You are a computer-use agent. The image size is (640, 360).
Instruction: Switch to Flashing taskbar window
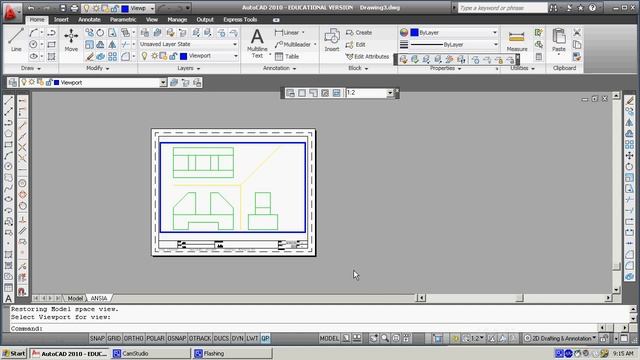click(x=232, y=353)
